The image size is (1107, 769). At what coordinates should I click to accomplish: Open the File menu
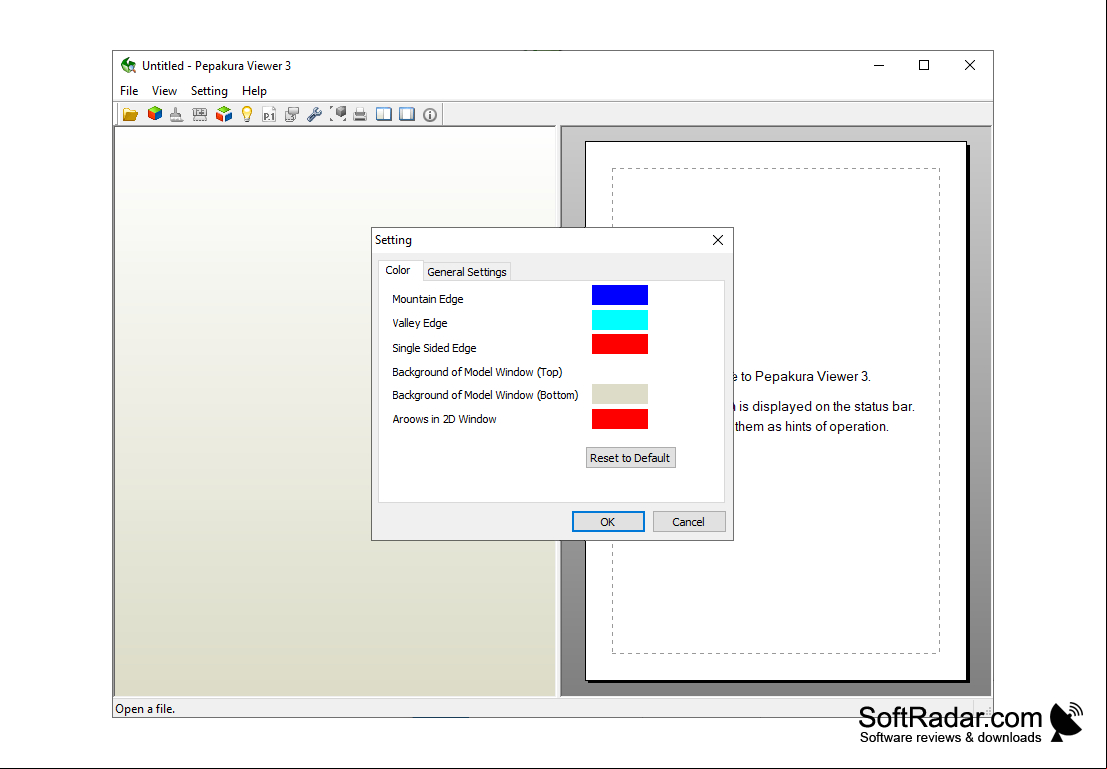(129, 90)
